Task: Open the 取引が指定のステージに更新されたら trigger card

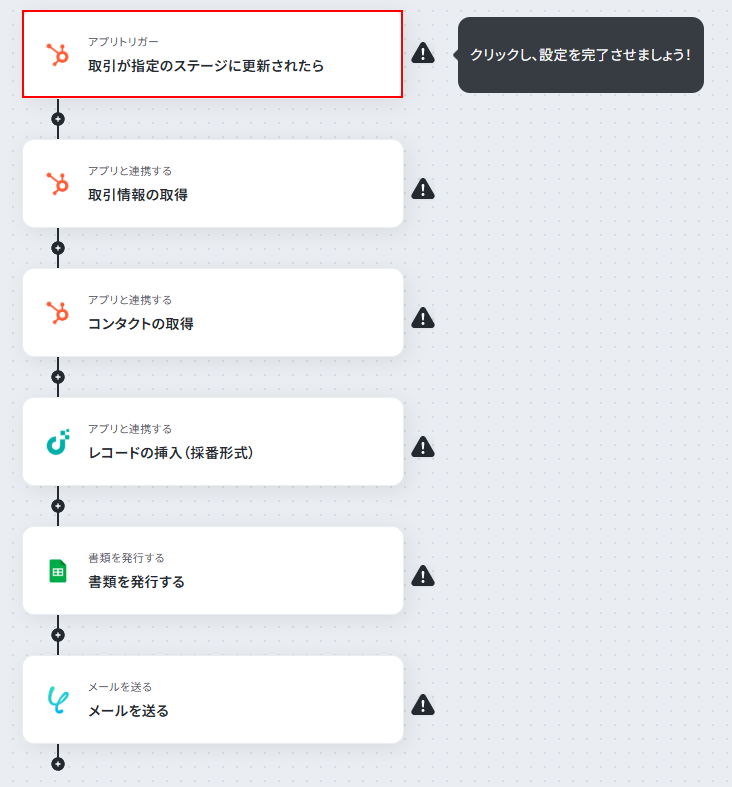Action: point(212,54)
